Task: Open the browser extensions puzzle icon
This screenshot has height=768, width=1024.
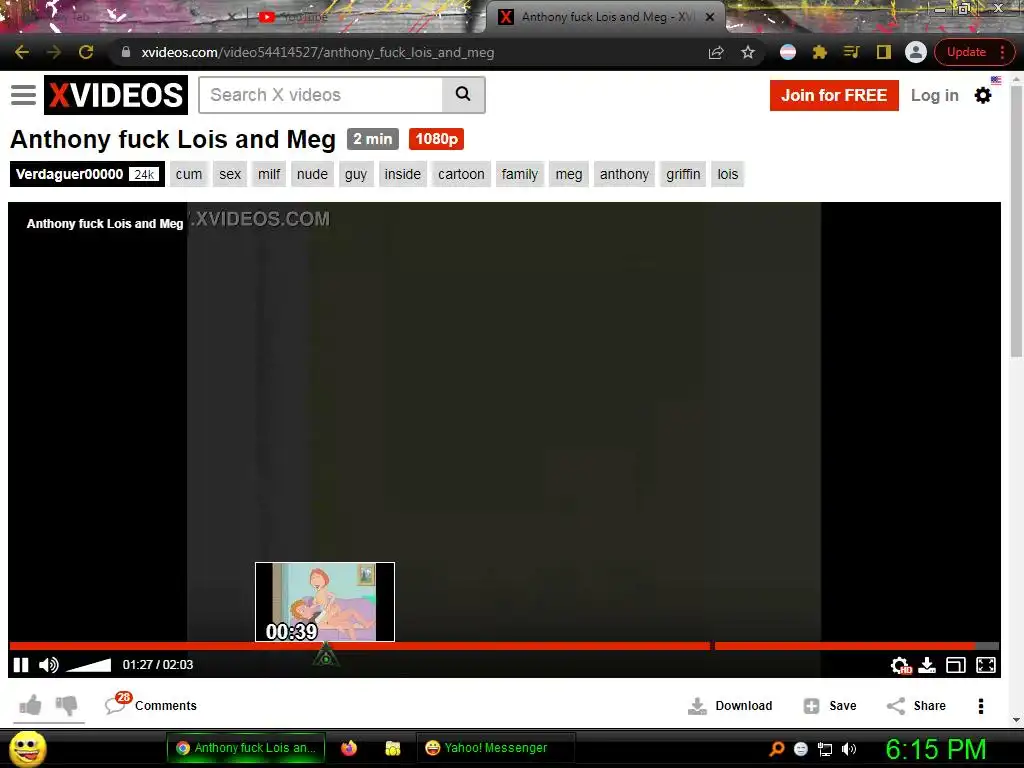Action: pos(820,52)
